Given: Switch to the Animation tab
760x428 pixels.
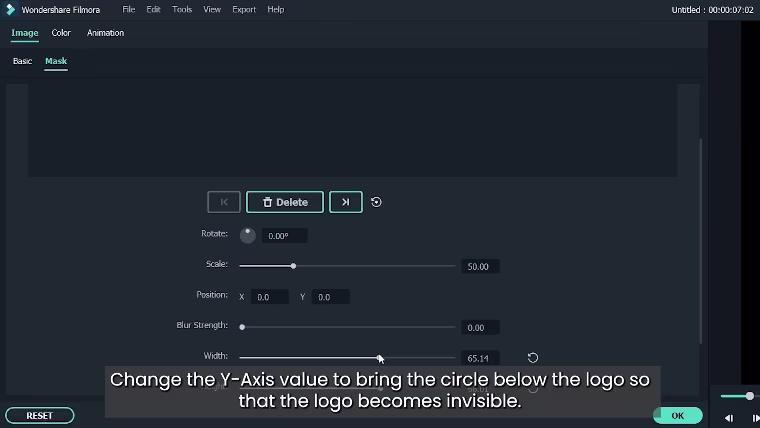Looking at the screenshot, I should tap(105, 33).
